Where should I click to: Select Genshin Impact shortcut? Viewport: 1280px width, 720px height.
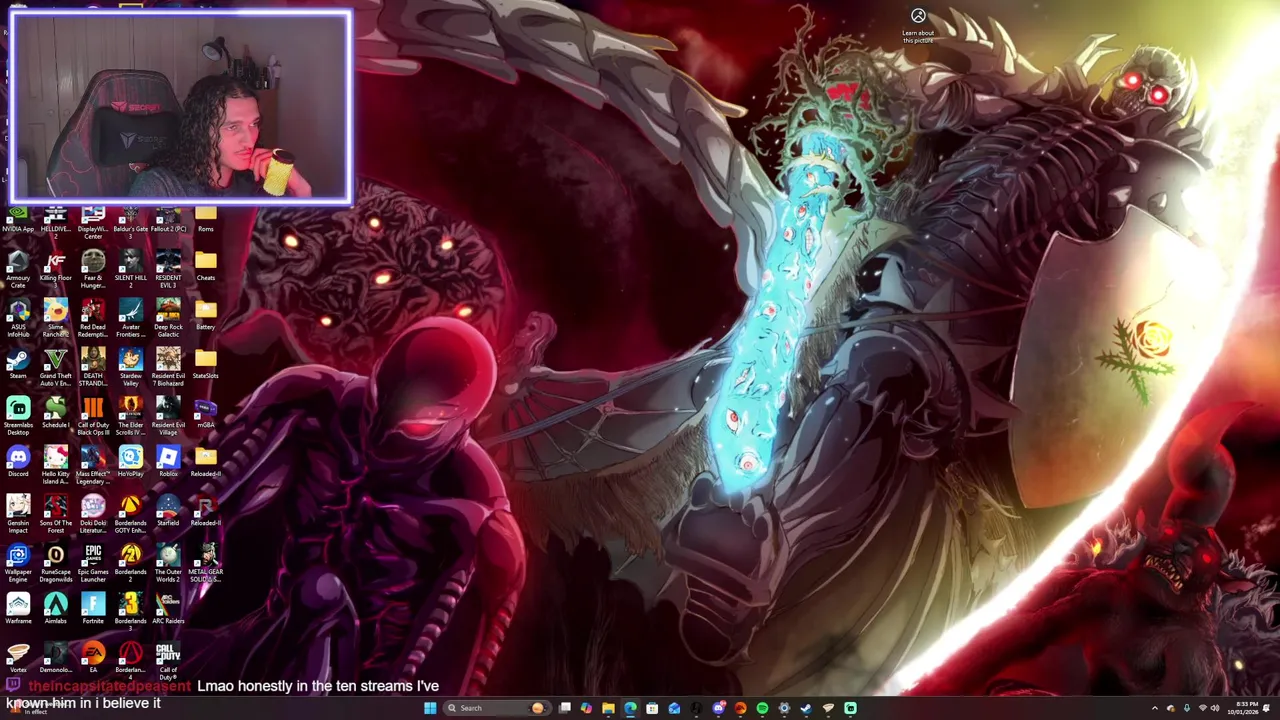(x=18, y=515)
